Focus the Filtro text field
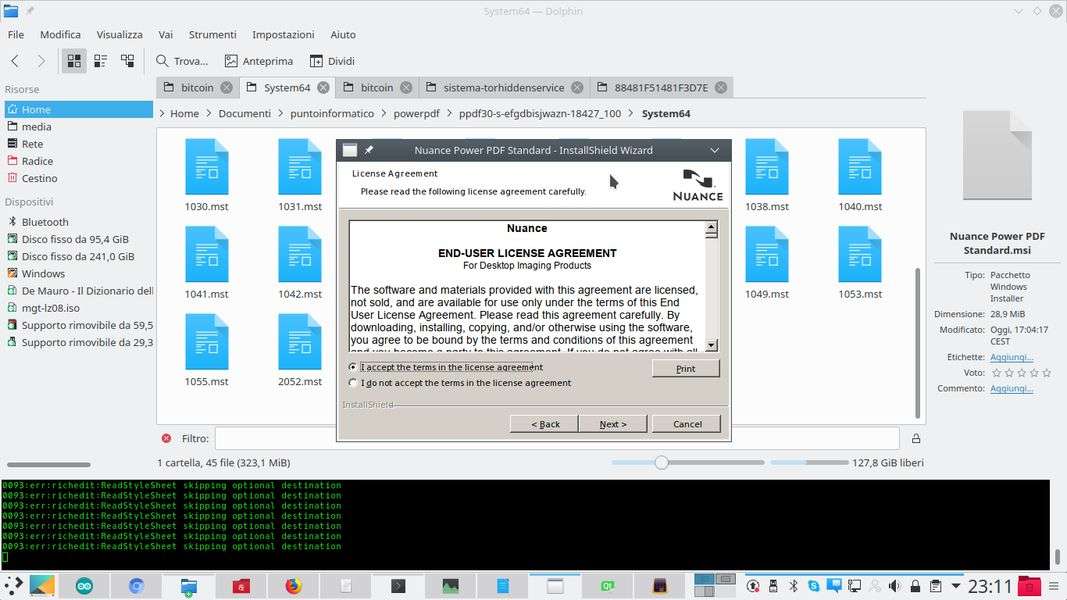 click(x=557, y=439)
